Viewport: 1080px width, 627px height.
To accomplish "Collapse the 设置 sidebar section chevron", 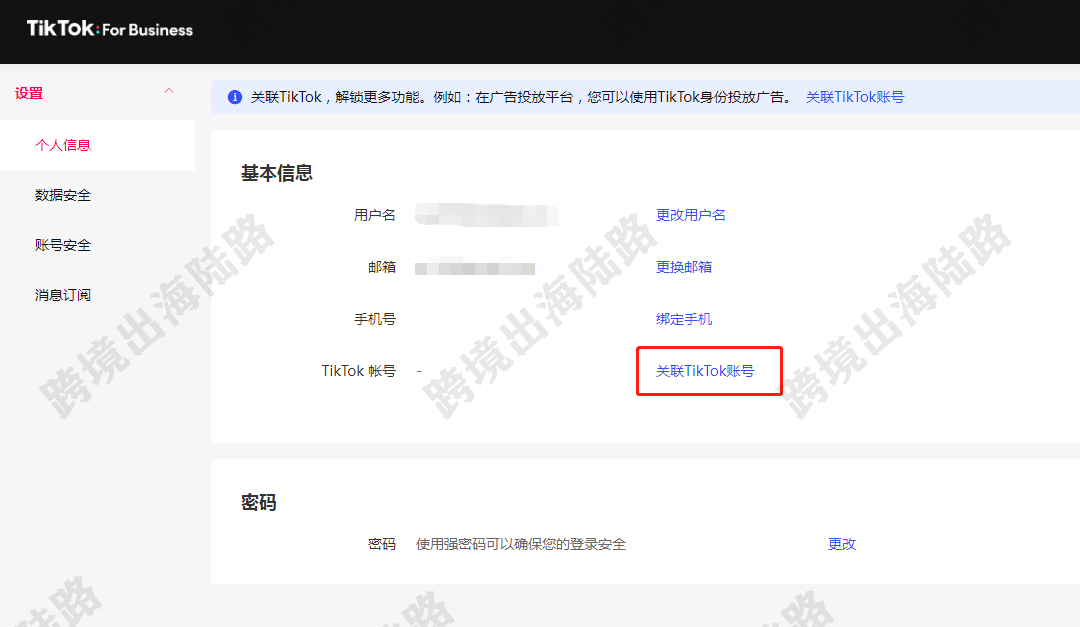I will point(169,92).
